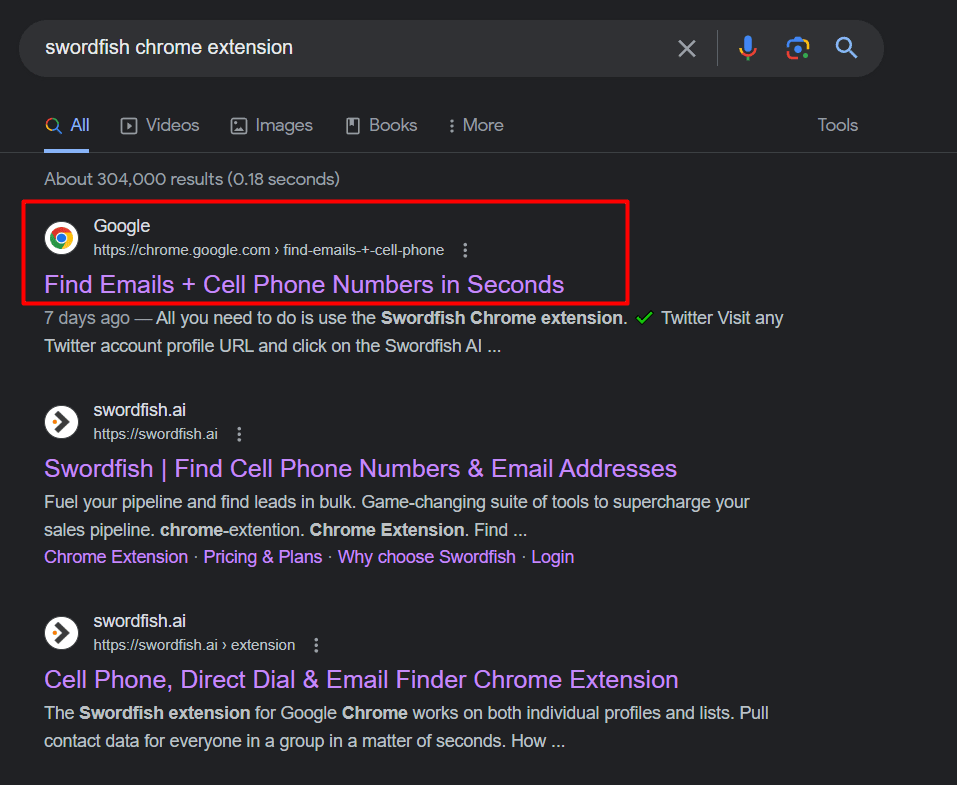Click the 'About 304,000 results' count text
This screenshot has height=785, width=957.
click(x=192, y=179)
